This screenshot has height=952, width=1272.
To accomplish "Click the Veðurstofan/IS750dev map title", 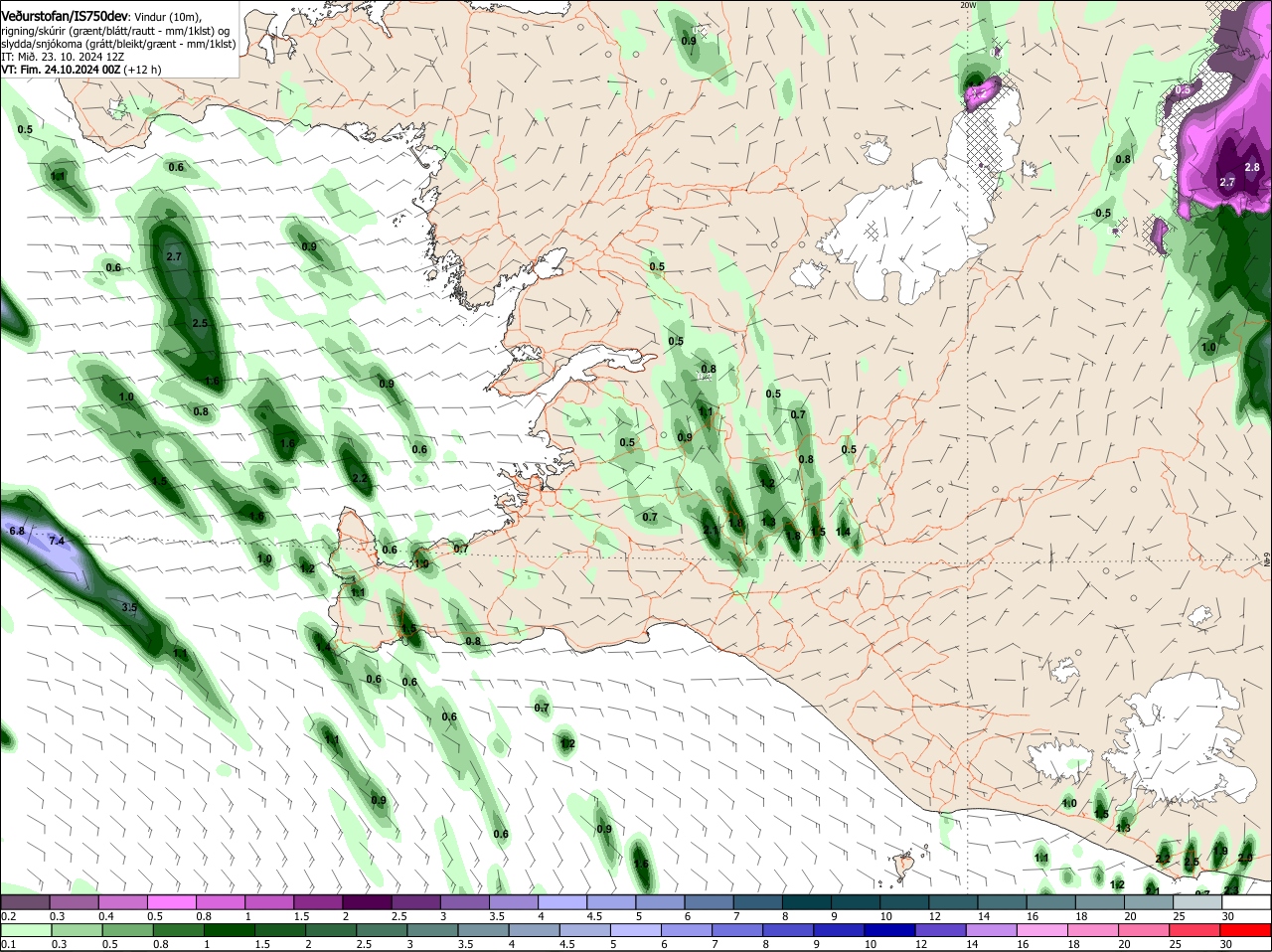I will pos(65,17).
